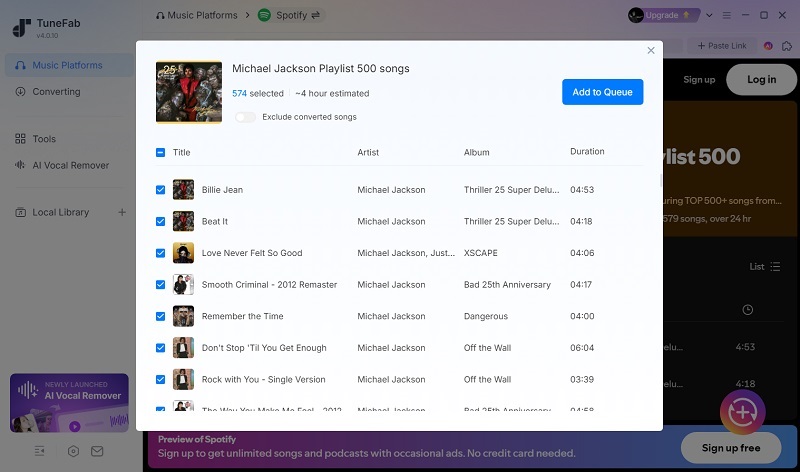Click the TuneFab logo icon

21,28
